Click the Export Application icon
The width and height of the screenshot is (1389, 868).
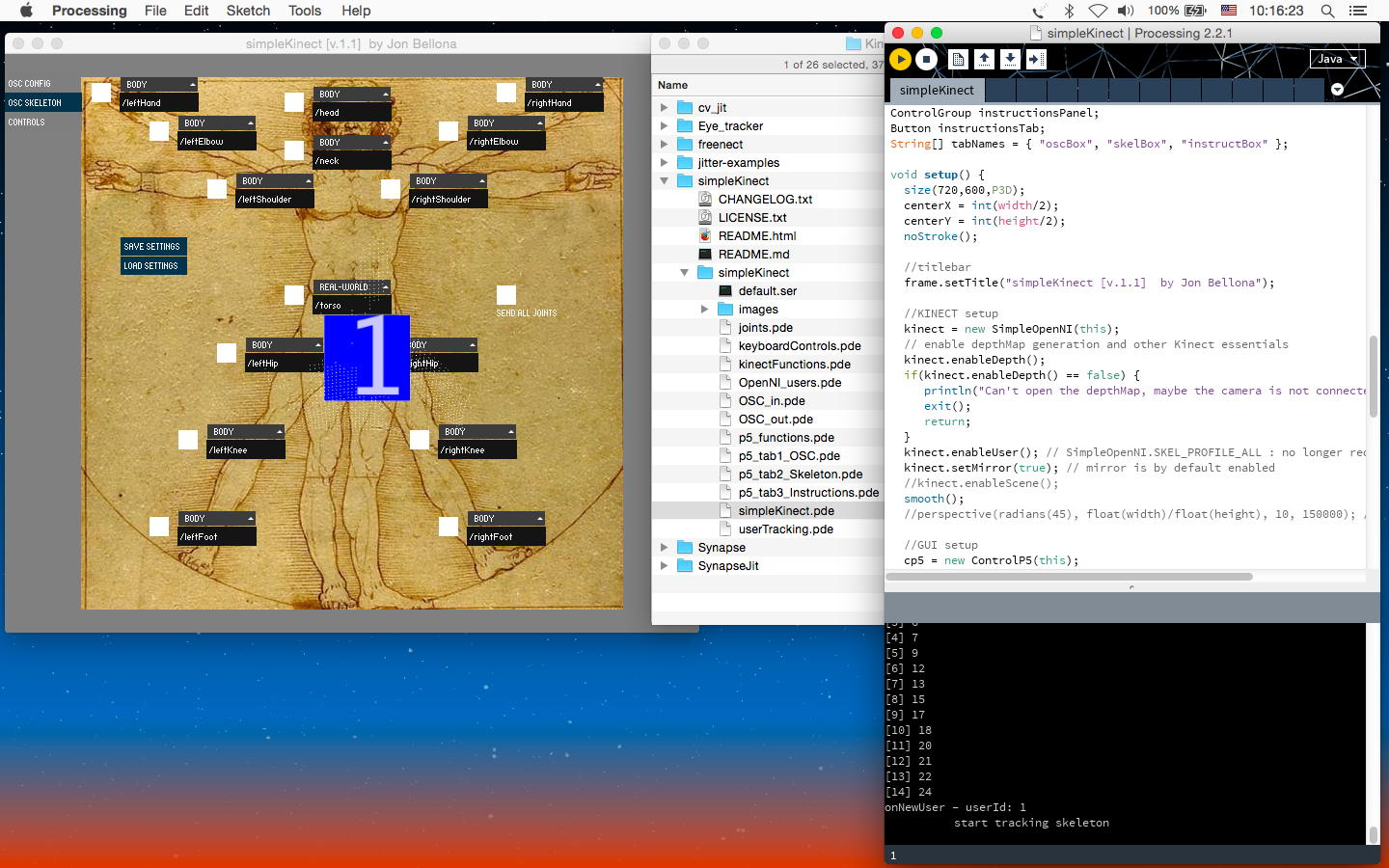coord(1035,59)
